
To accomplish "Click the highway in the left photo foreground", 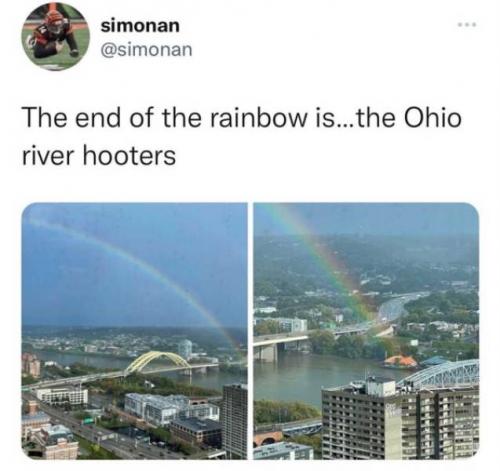I will click(x=100, y=433).
